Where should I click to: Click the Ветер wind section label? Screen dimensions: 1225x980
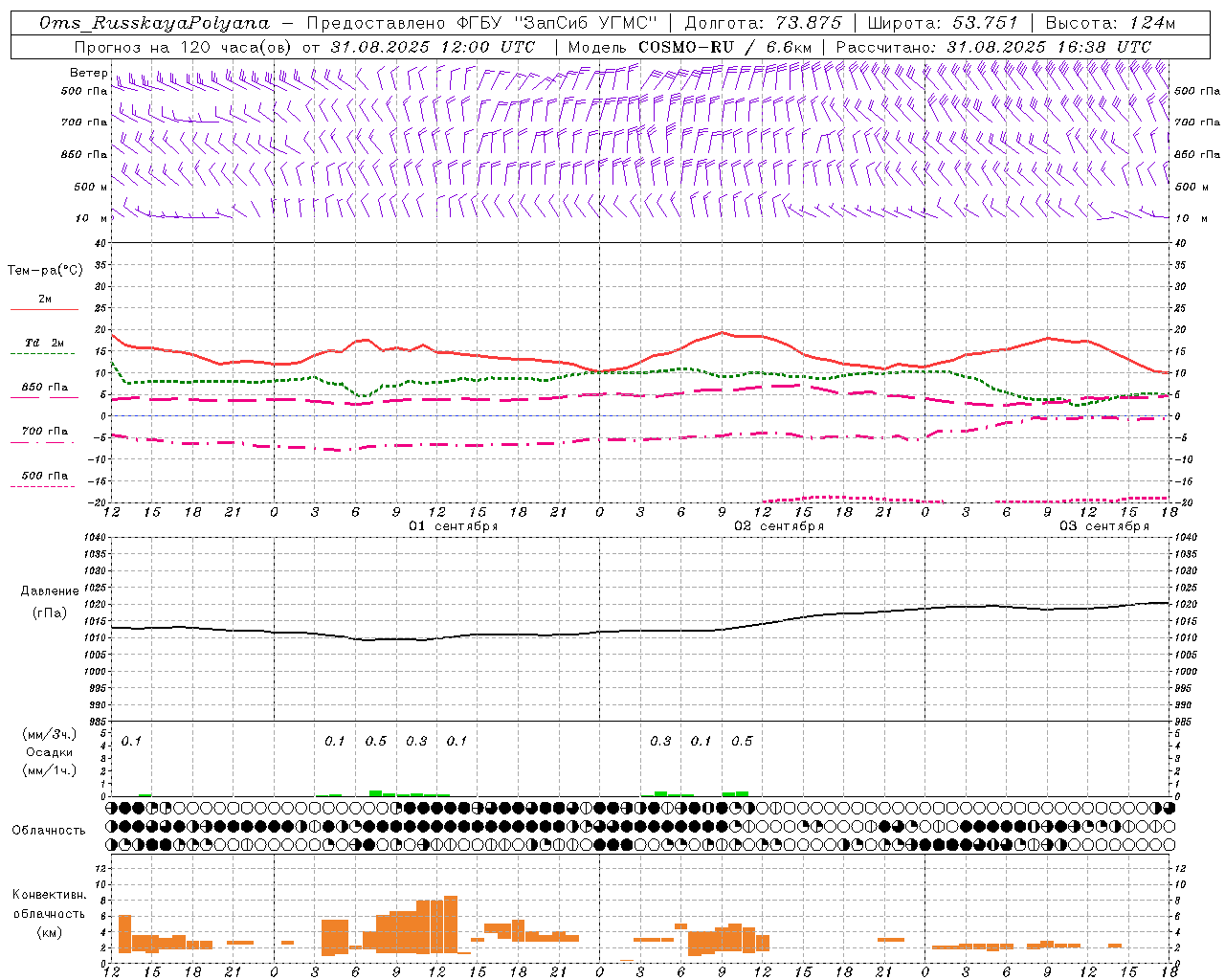[x=88, y=73]
